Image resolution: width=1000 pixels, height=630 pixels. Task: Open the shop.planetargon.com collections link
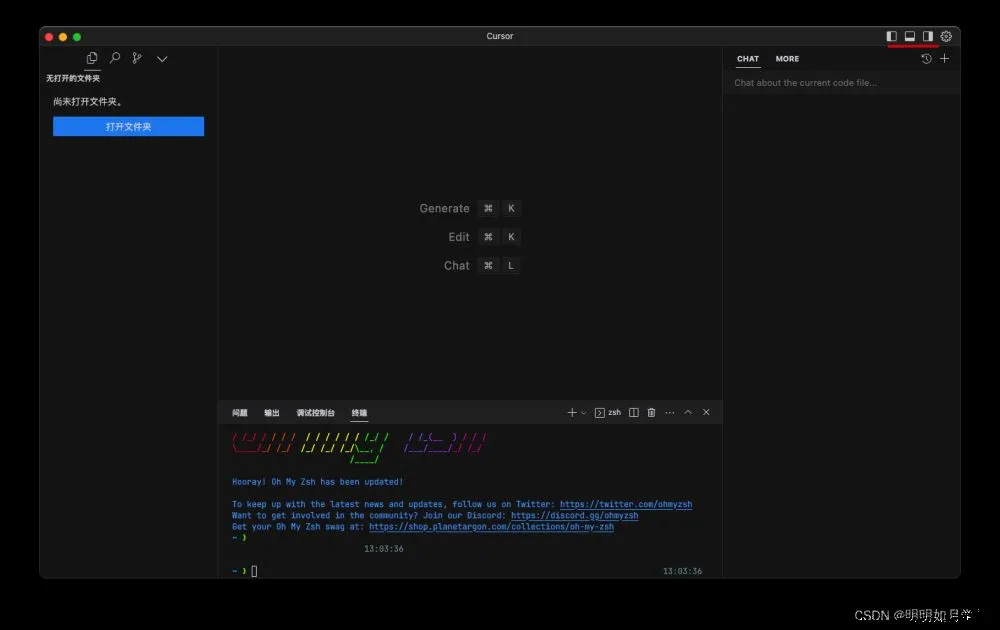491,527
